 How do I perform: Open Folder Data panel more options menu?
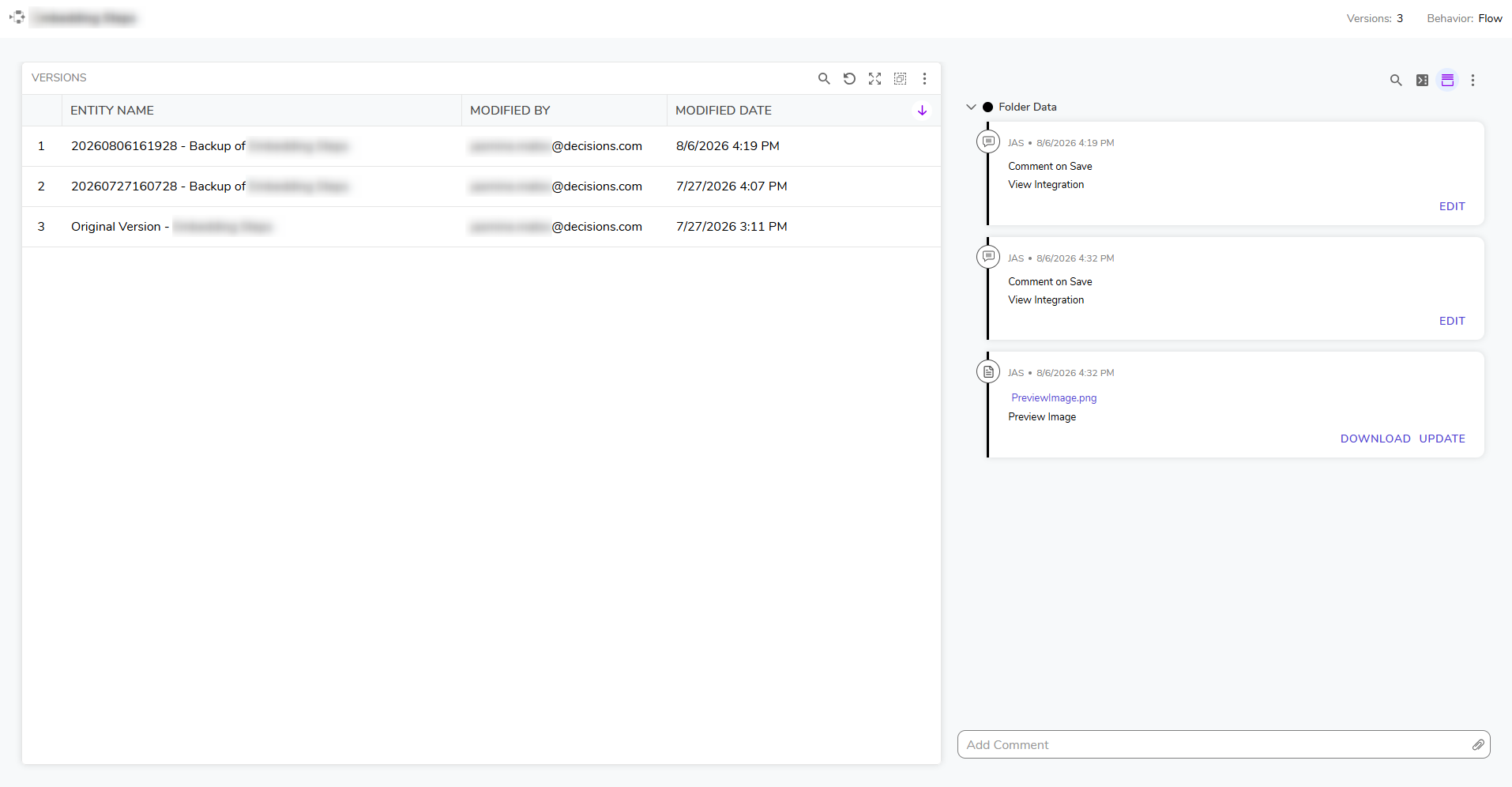coord(1473,80)
